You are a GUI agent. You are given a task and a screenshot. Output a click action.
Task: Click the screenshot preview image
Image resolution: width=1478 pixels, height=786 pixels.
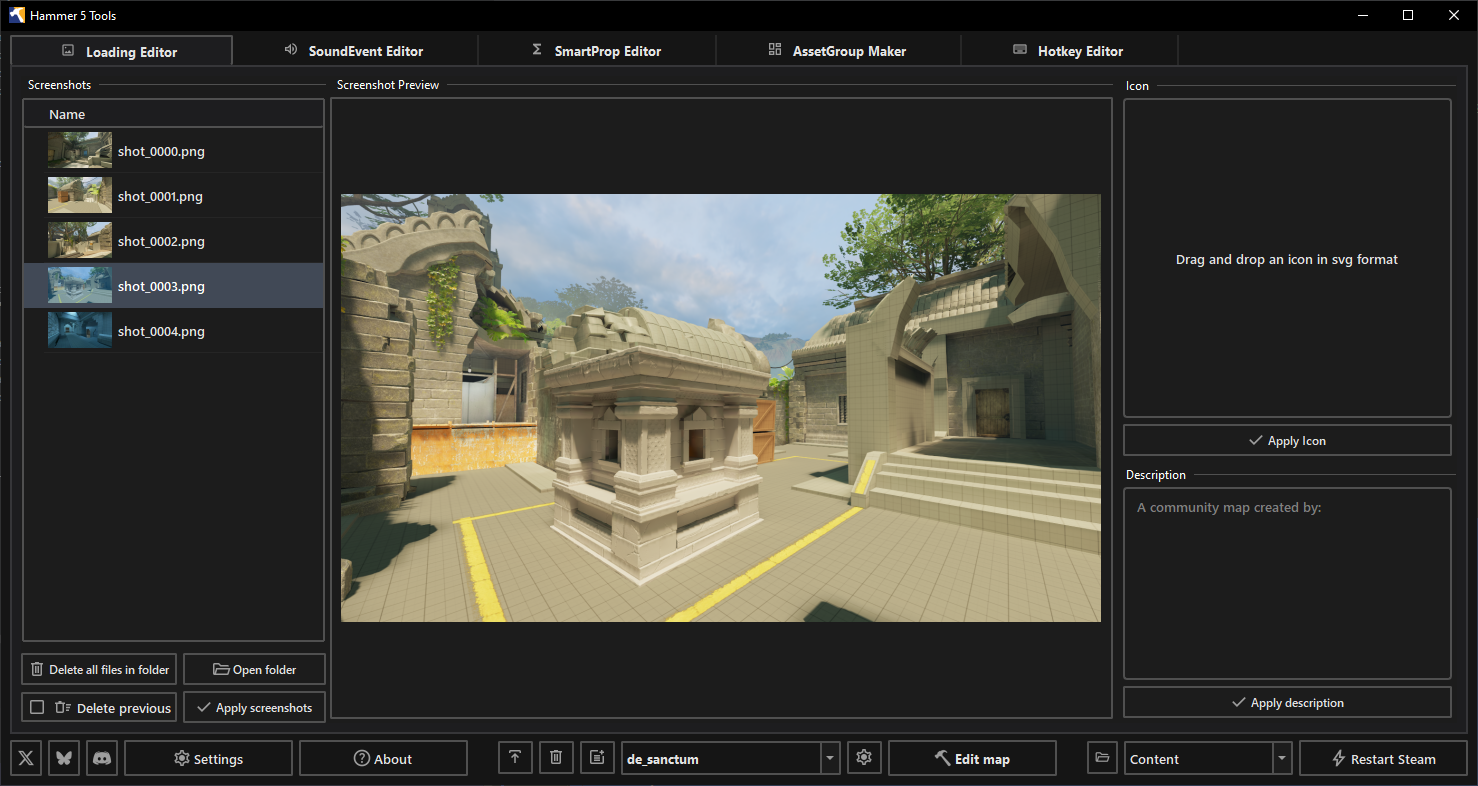tap(720, 408)
